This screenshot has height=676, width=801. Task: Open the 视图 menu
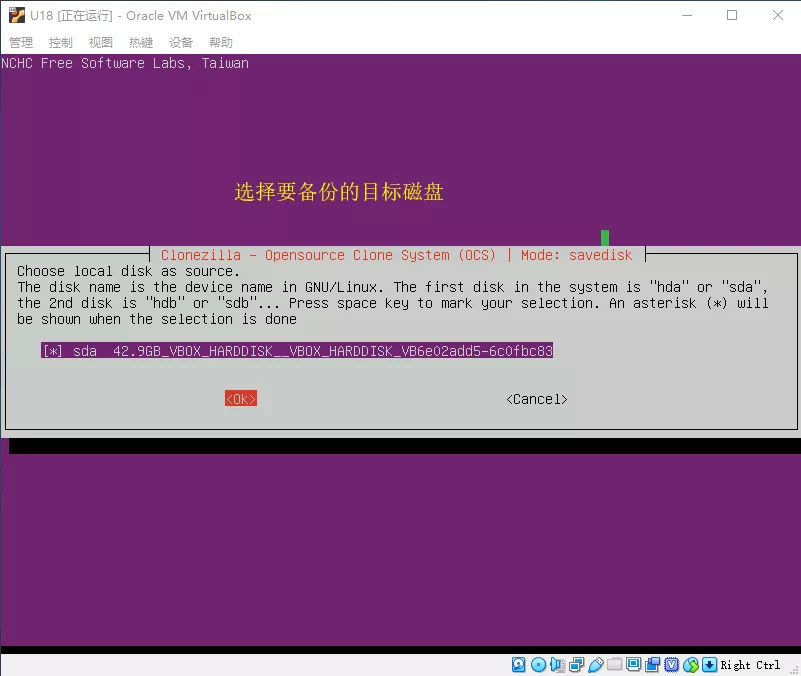(101, 42)
